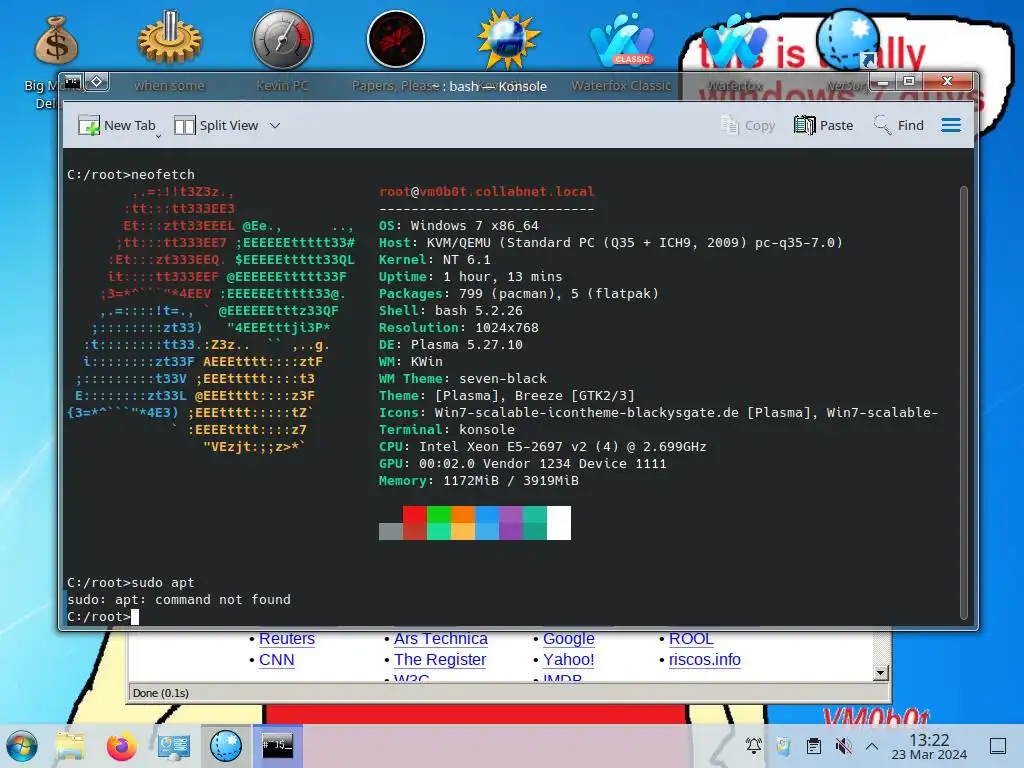Click the terminal prompt cursor line

pos(103,616)
